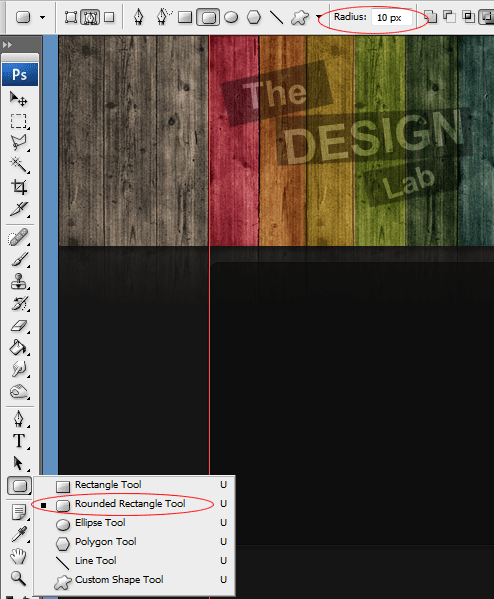
Task: Click the Photoshop Ps logo
Action: [20, 74]
